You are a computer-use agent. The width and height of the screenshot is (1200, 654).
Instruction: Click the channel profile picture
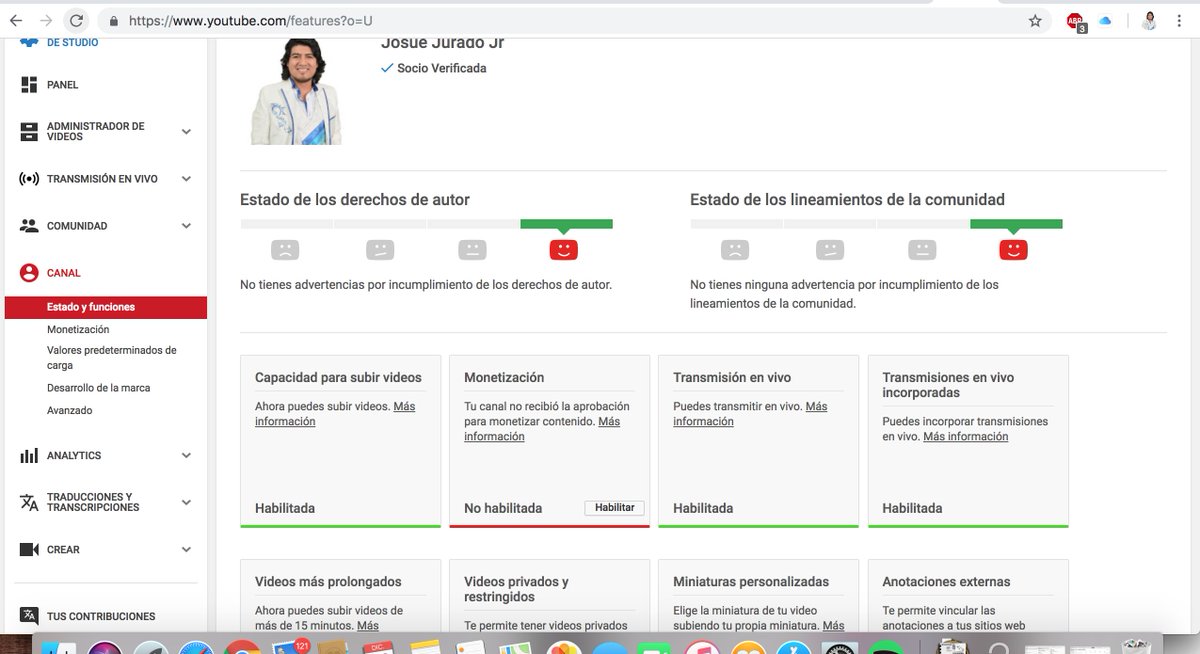click(x=296, y=90)
